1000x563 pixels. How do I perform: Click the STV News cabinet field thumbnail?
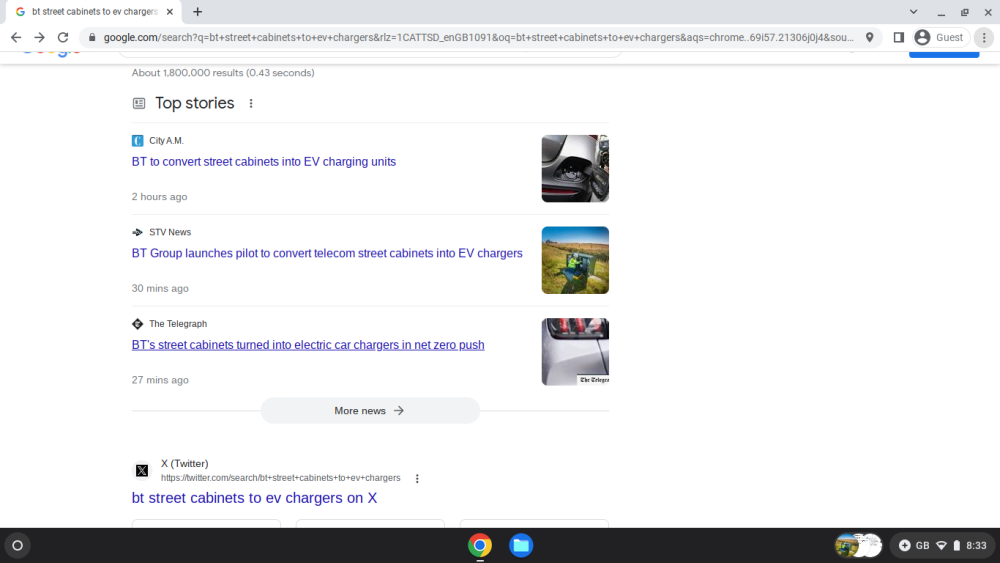[575, 260]
